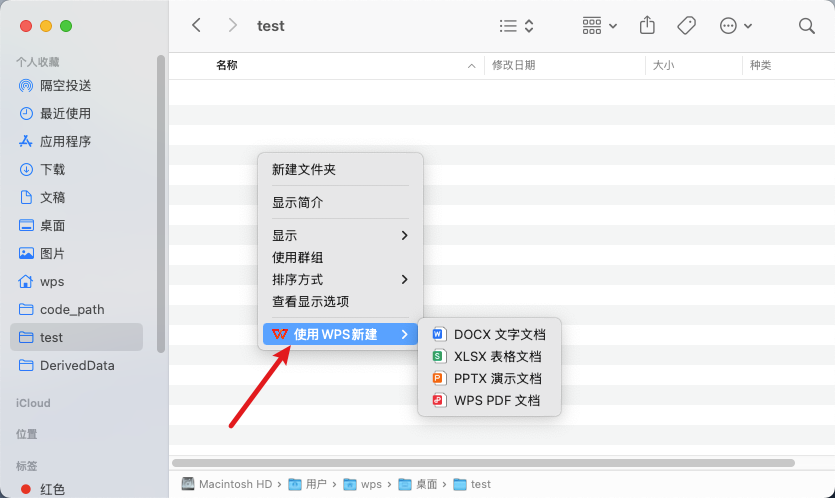This screenshot has width=835, height=498.
Task: Open 最近使用 in the sidebar
Action: pyautogui.click(x=76, y=113)
